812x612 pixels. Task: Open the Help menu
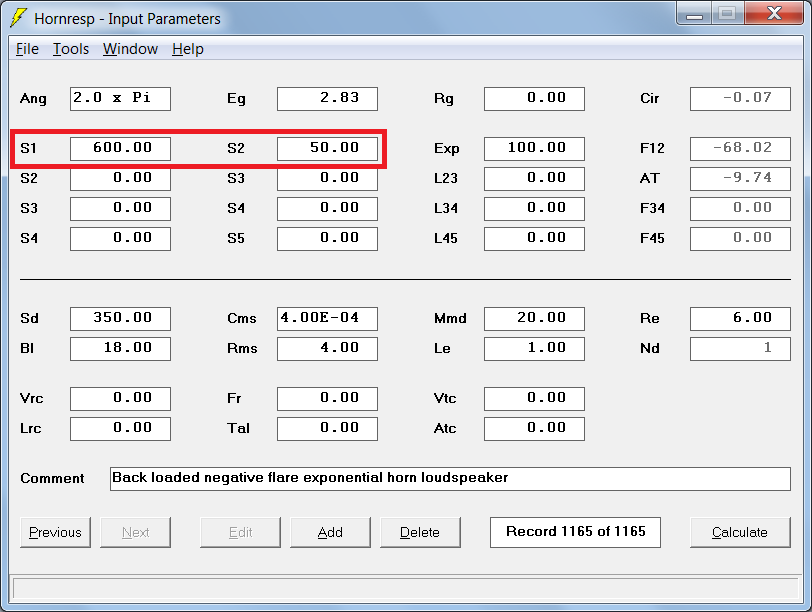coord(188,49)
